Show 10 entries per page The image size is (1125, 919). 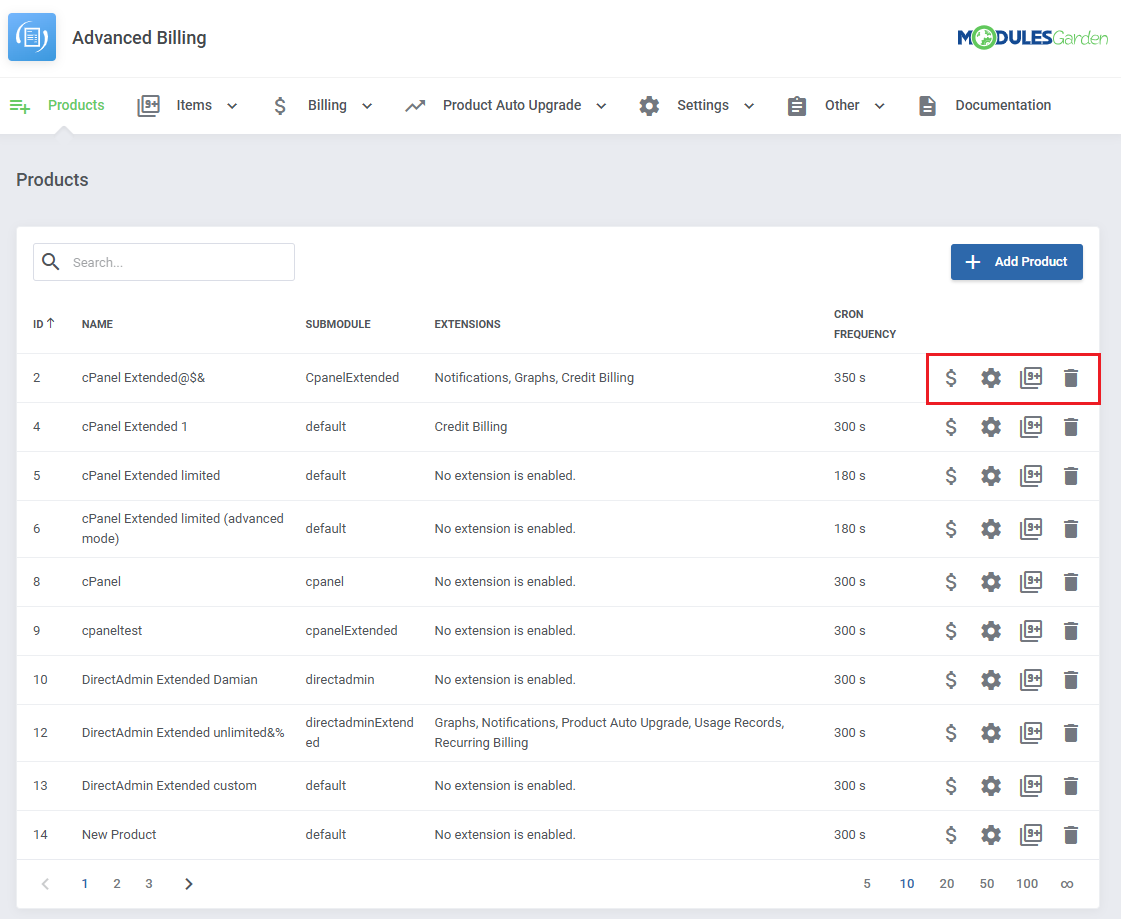[x=907, y=884]
